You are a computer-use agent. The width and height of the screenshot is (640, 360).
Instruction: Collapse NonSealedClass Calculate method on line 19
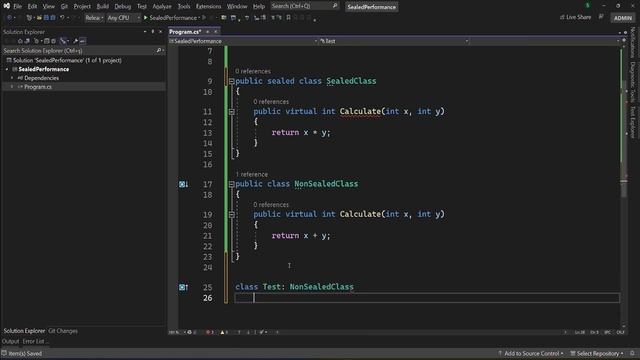pyautogui.click(x=231, y=214)
